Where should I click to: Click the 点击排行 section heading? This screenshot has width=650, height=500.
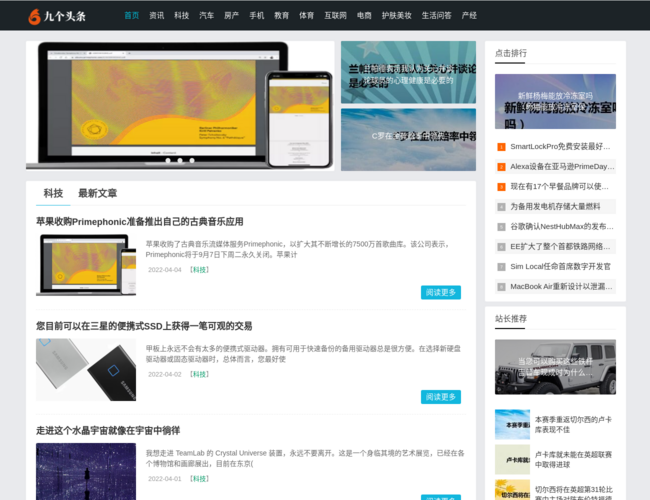click(511, 53)
